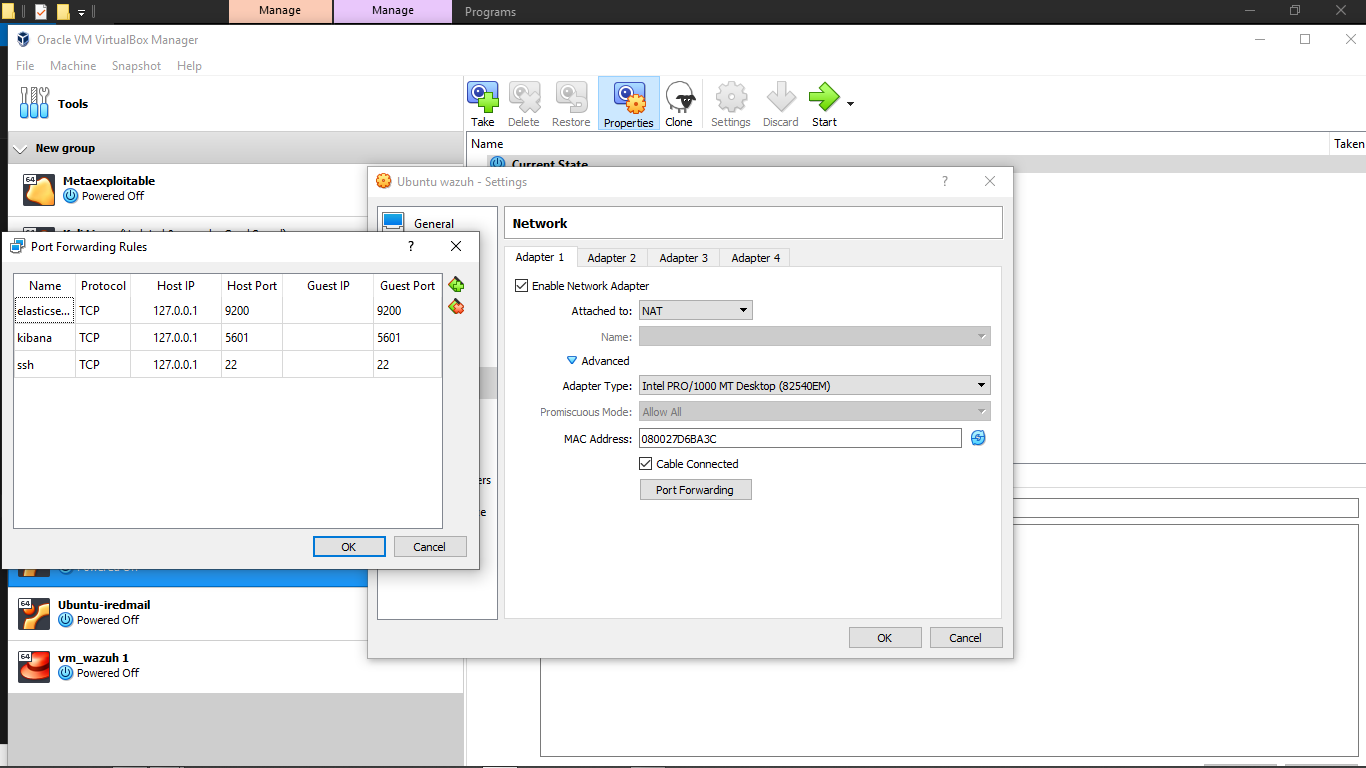Click elasticsearch guest port 9200 cell
This screenshot has width=1366, height=768.
408,311
